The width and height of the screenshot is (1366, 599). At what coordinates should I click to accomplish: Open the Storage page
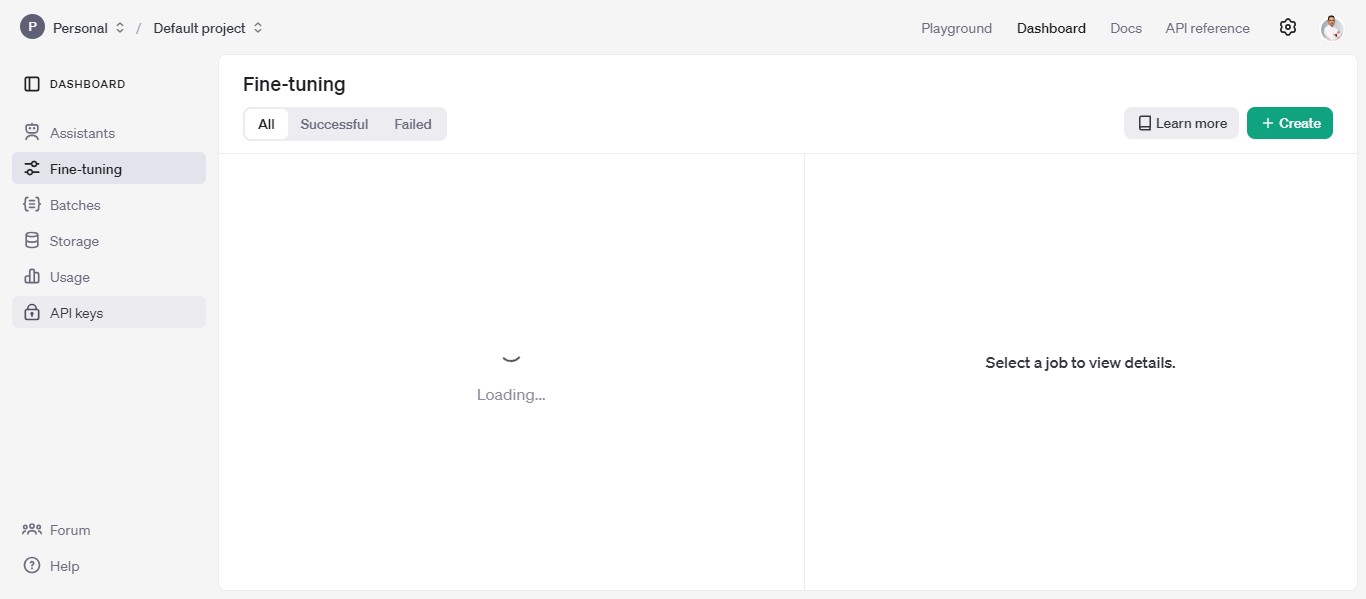tap(109, 241)
